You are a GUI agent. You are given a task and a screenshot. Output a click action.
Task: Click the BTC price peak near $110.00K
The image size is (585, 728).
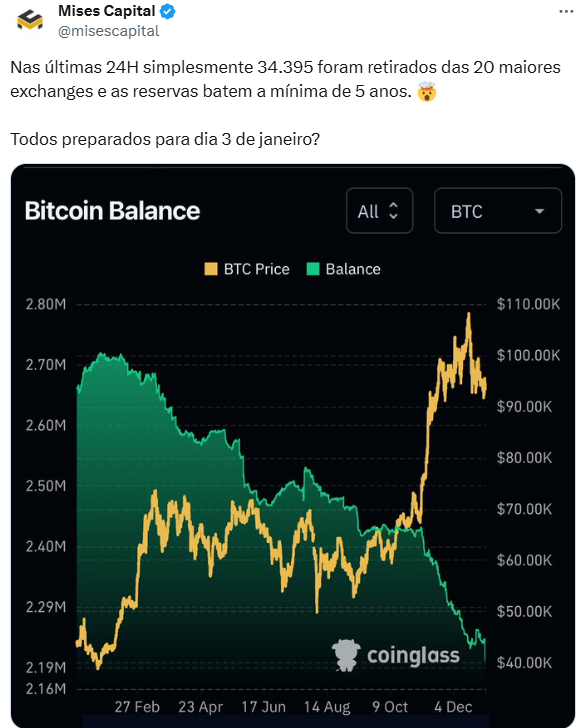click(469, 315)
